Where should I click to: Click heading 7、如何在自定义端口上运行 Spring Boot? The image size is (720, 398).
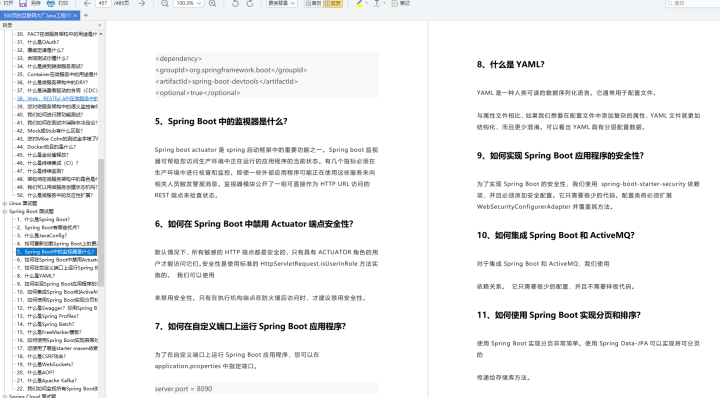tap(250, 326)
